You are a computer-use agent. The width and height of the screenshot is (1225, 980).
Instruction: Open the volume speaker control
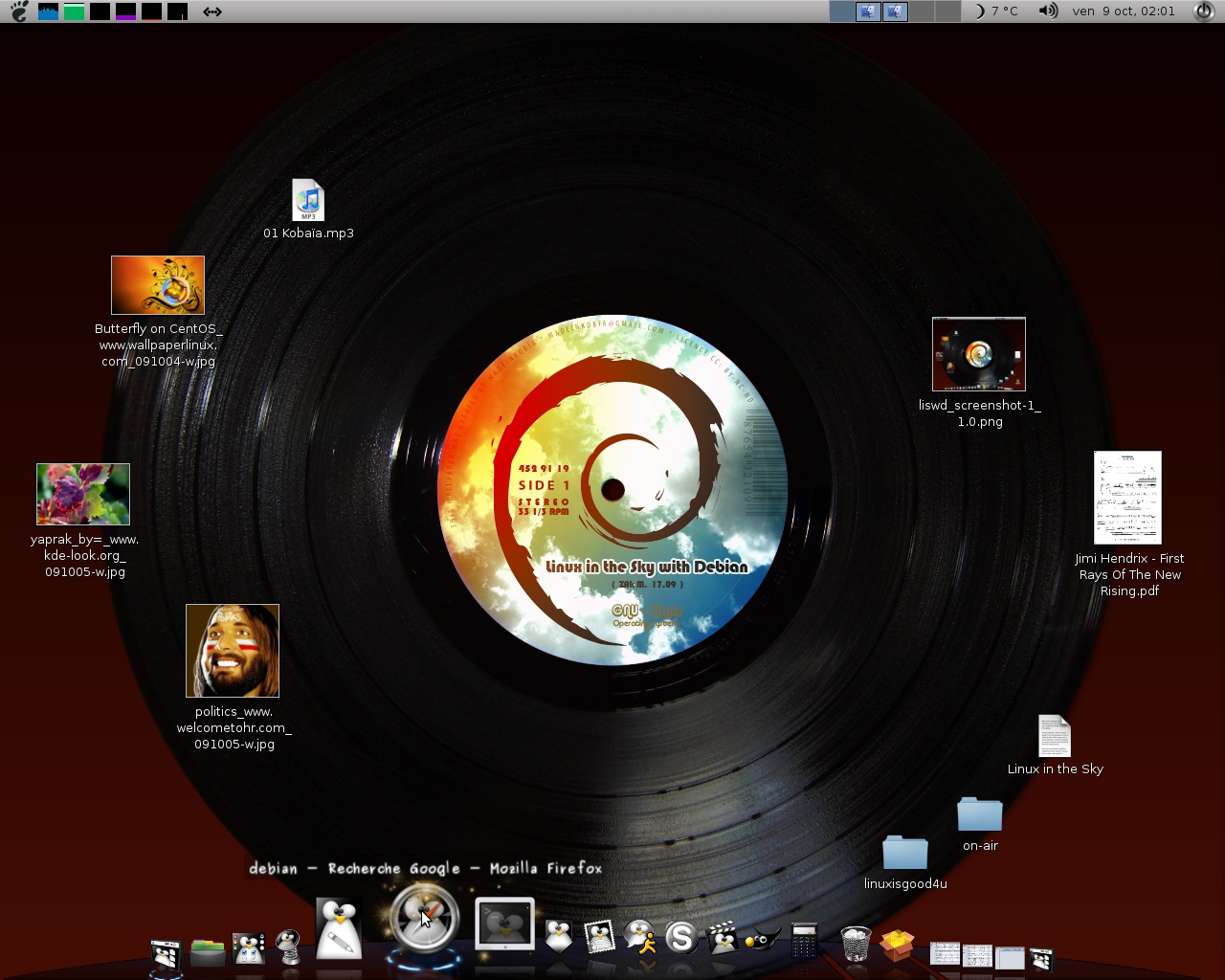(x=1049, y=11)
